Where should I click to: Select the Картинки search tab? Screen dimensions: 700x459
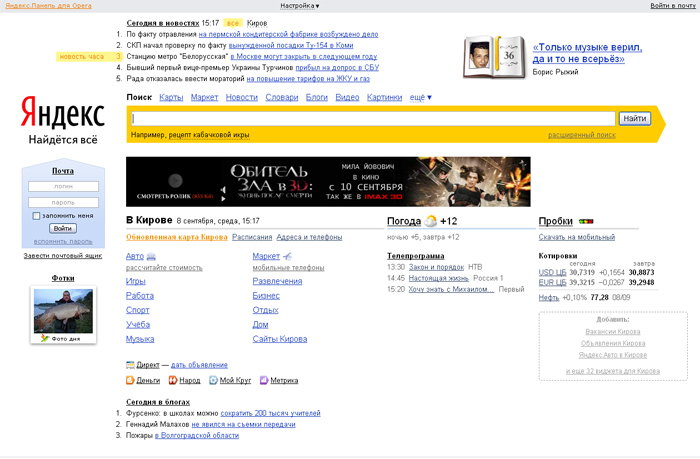coord(384,97)
